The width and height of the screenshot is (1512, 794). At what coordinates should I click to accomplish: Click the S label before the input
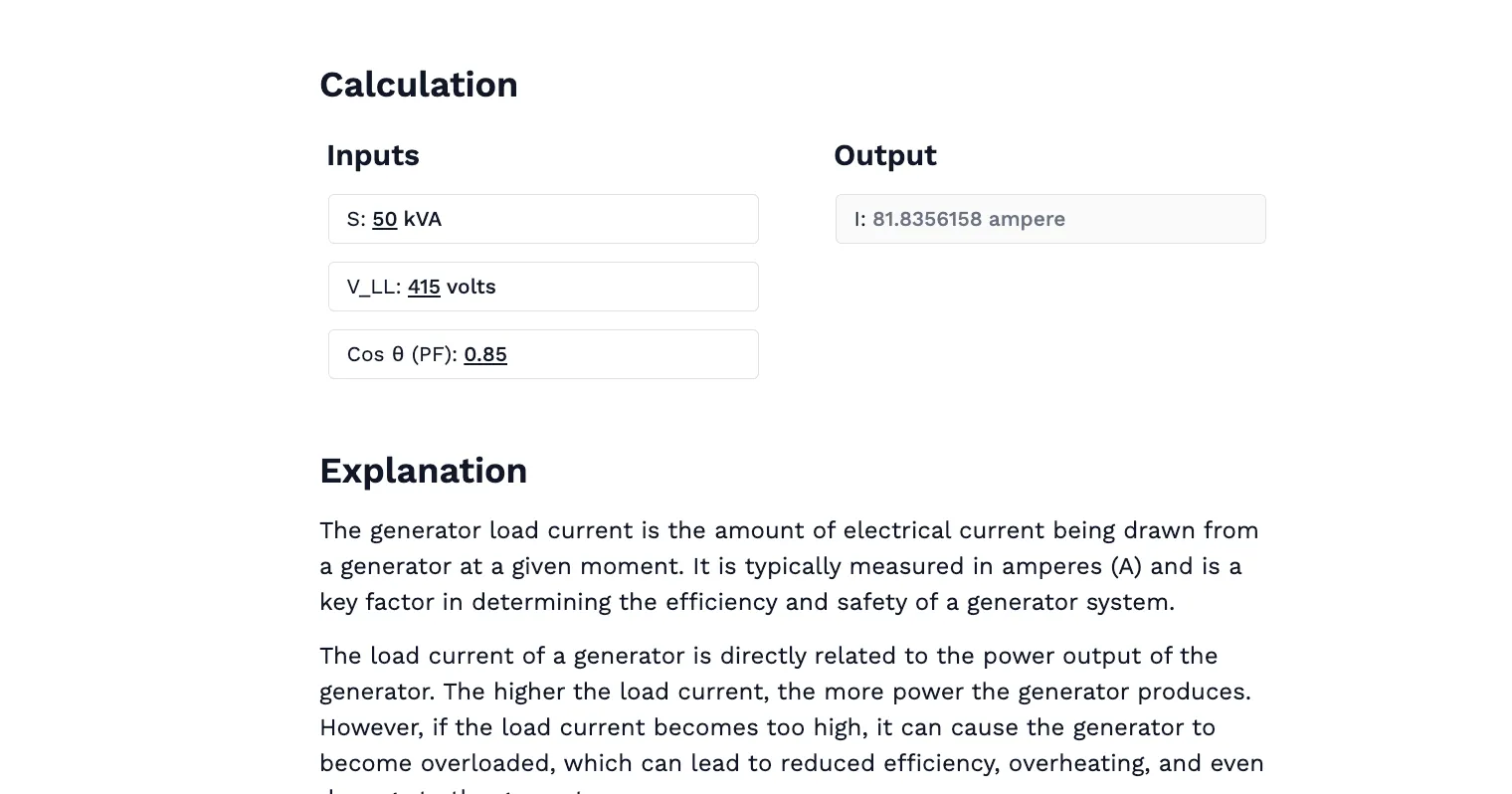pyautogui.click(x=354, y=219)
